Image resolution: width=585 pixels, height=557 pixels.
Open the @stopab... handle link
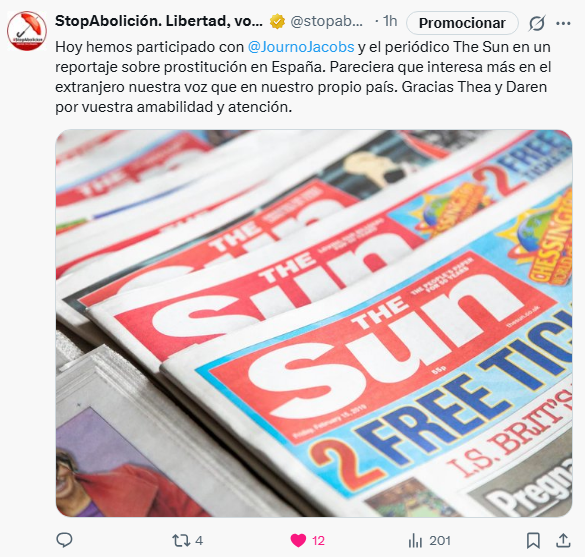(x=326, y=22)
